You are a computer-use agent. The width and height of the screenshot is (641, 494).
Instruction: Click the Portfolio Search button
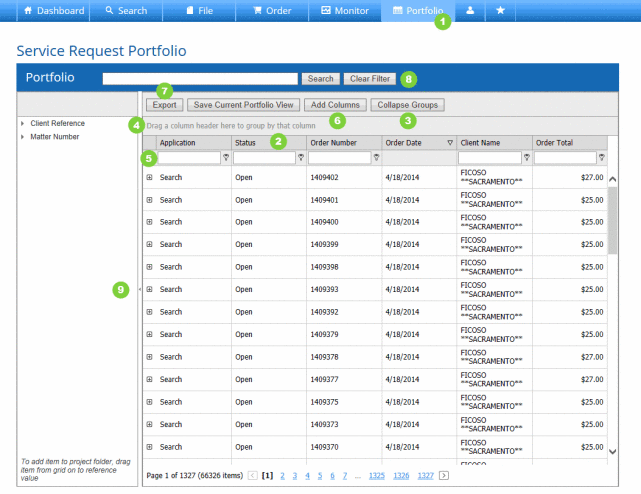(x=320, y=79)
